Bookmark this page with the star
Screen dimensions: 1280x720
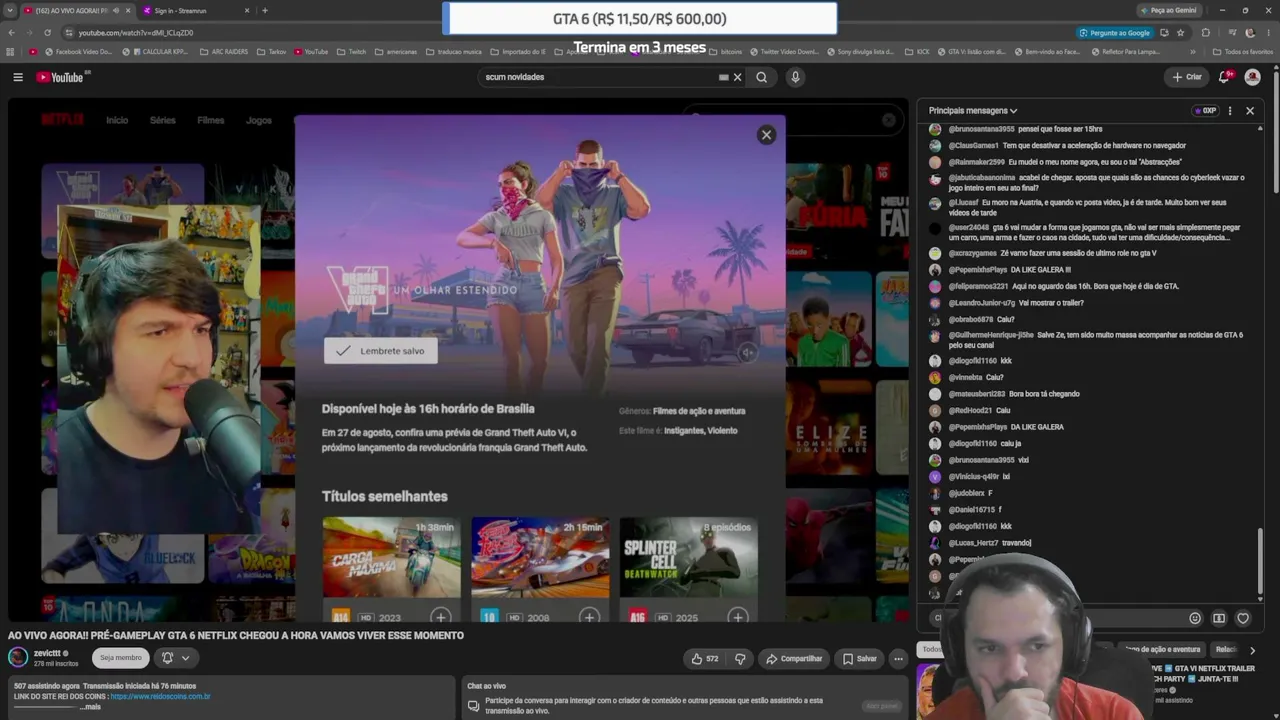point(1180,33)
